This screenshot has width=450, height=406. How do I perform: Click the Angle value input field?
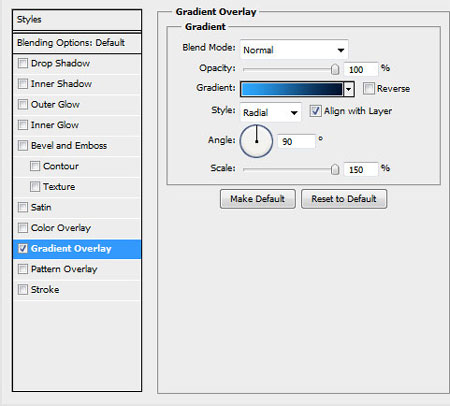[x=296, y=142]
